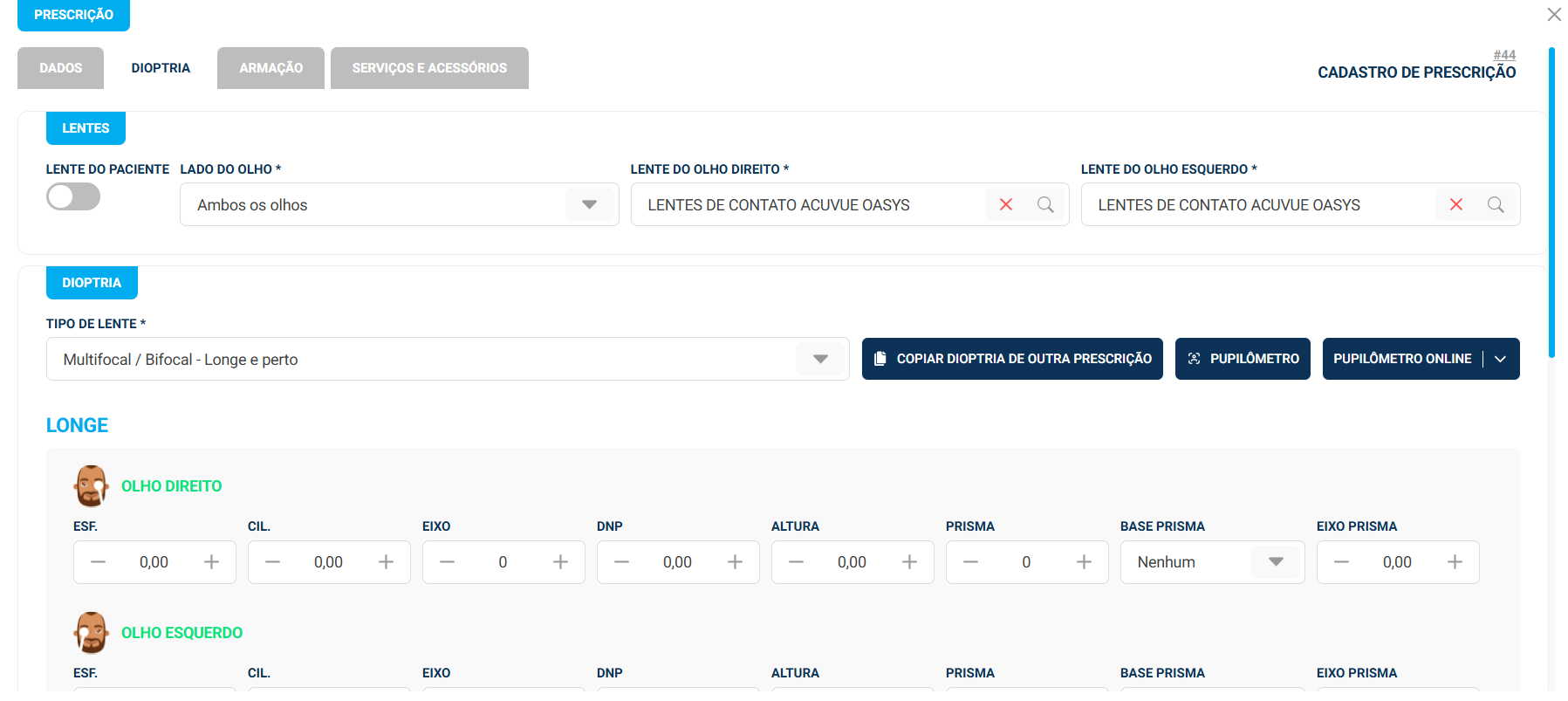Clear the left eye lens selection
This screenshot has width=1568, height=701.
click(1456, 204)
